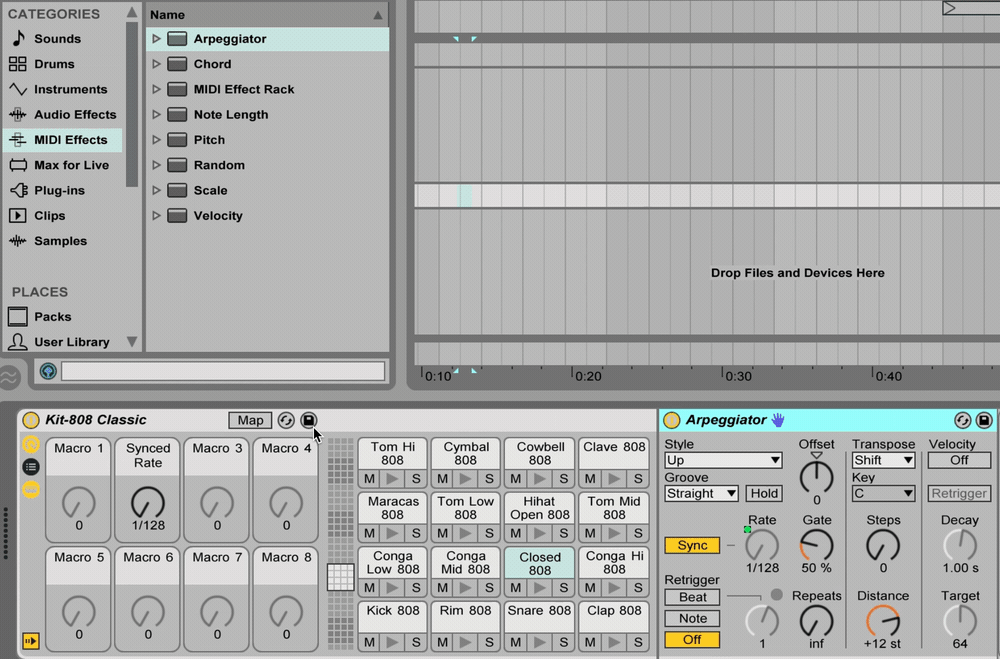Image resolution: width=1000 pixels, height=659 pixels.
Task: Mute the Cowbell 808 pad
Action: tap(515, 478)
